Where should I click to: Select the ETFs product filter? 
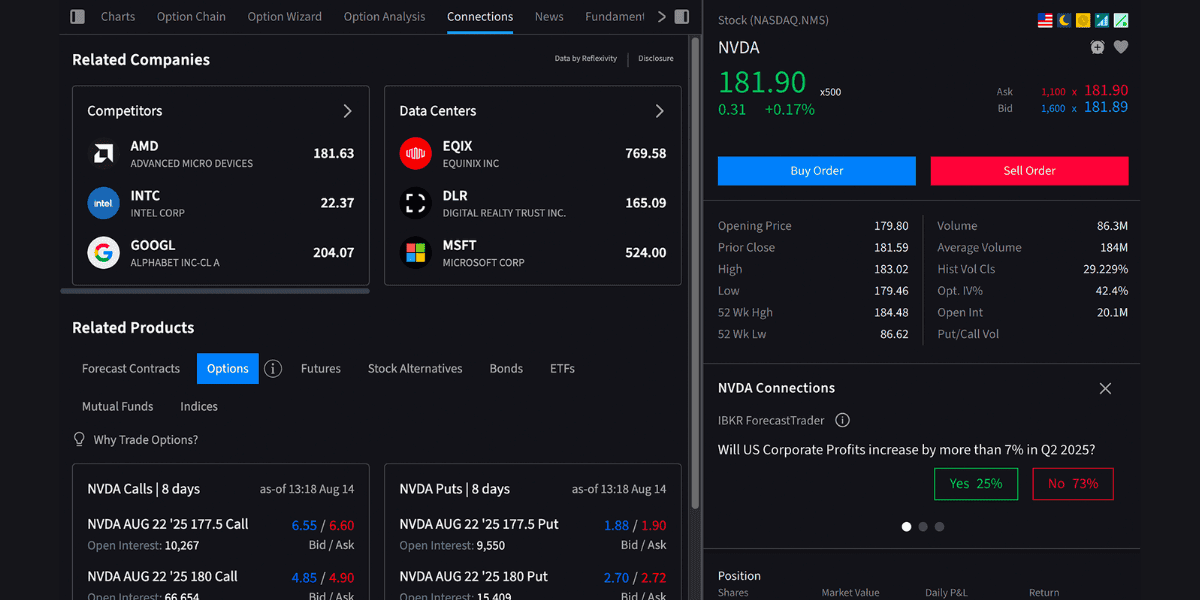coord(562,369)
